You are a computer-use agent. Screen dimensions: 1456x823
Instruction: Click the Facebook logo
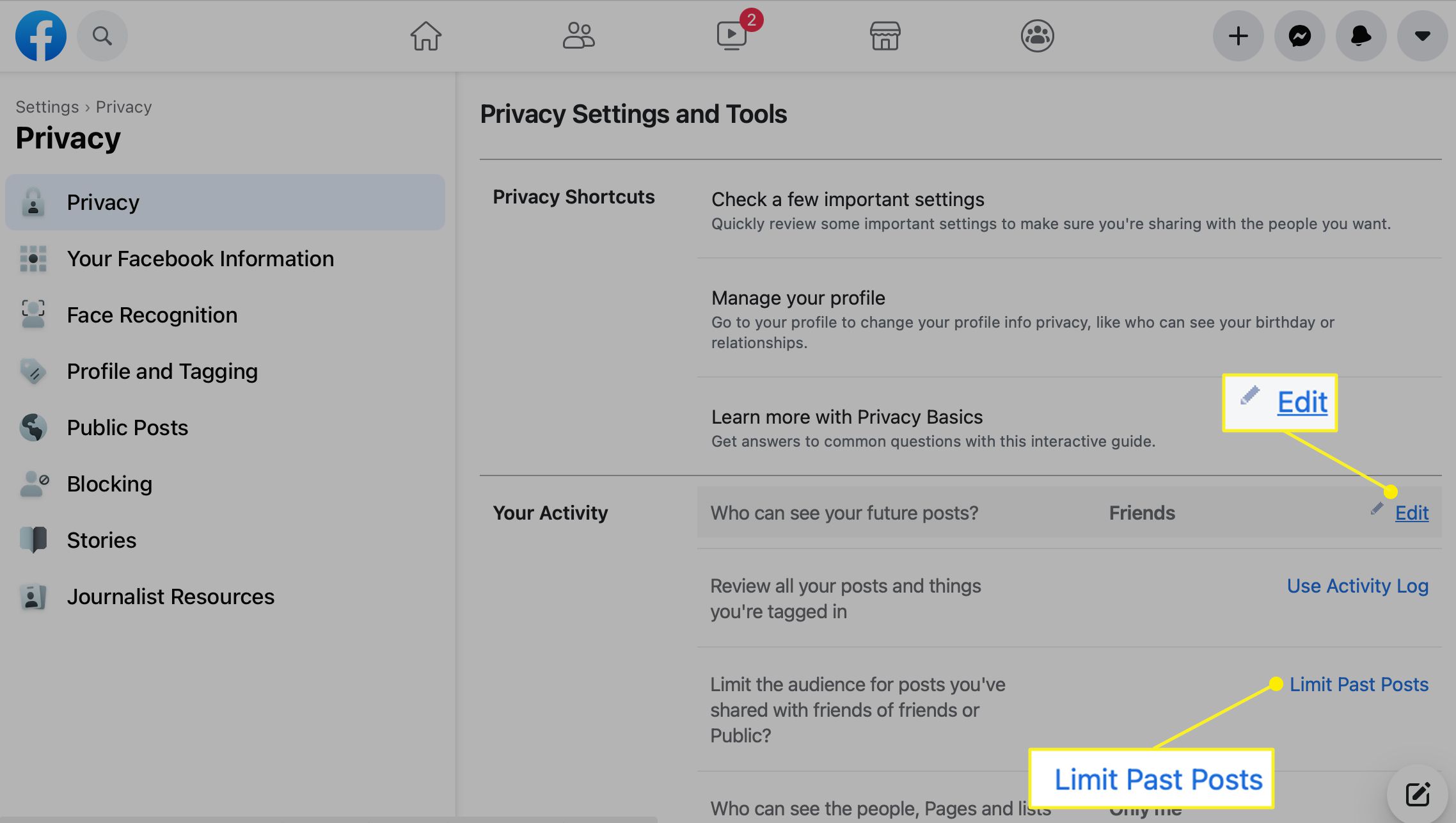tap(41, 36)
